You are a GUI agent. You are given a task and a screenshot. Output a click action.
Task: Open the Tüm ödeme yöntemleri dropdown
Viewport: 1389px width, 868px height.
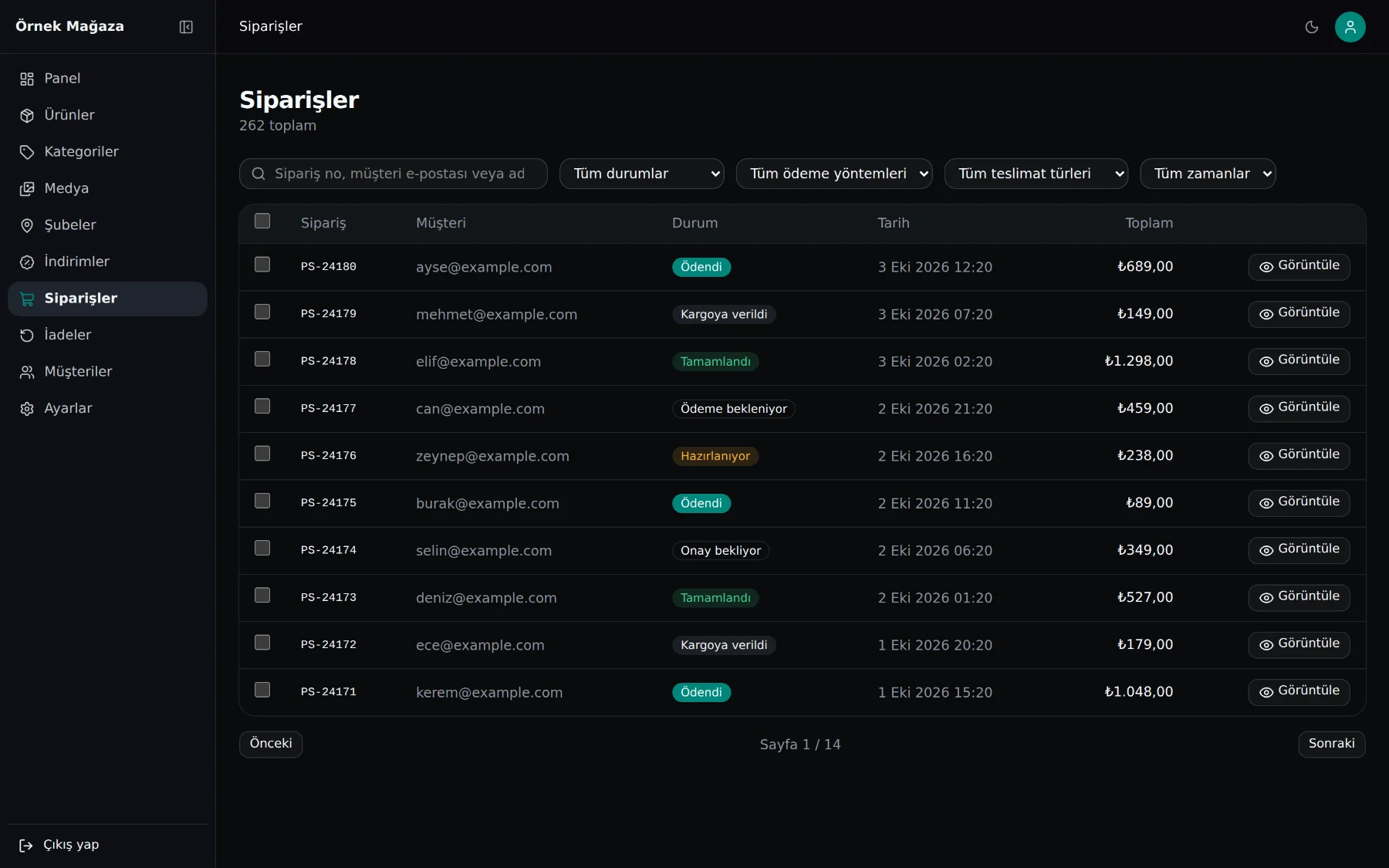834,174
